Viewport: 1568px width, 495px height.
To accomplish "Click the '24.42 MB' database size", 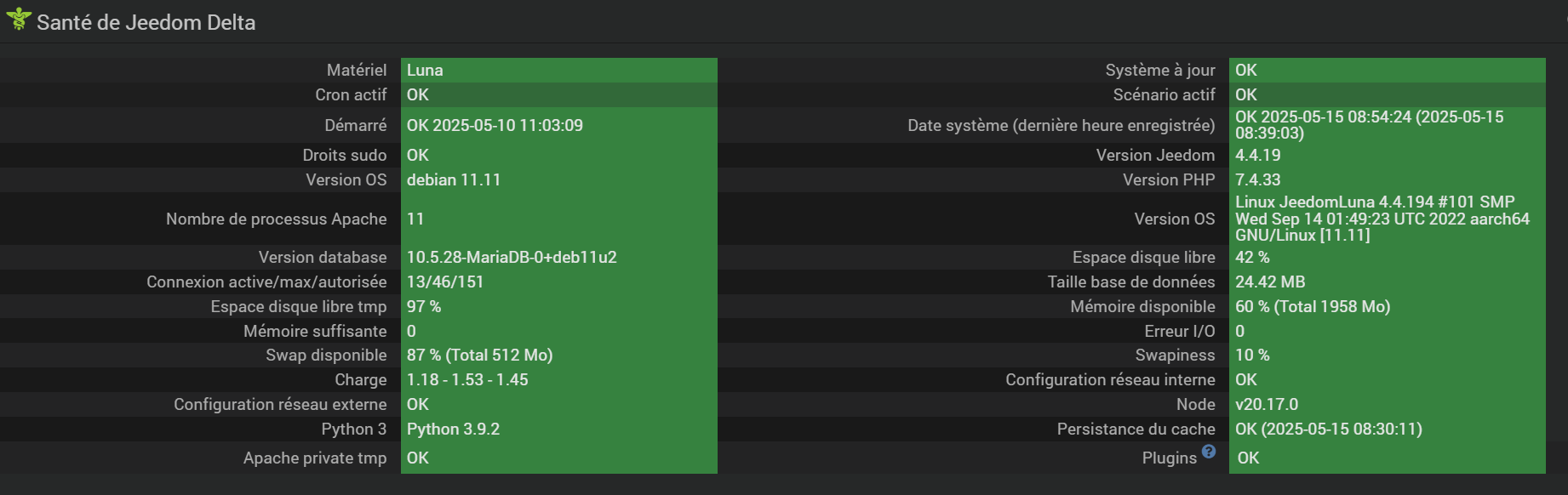I will [1270, 282].
